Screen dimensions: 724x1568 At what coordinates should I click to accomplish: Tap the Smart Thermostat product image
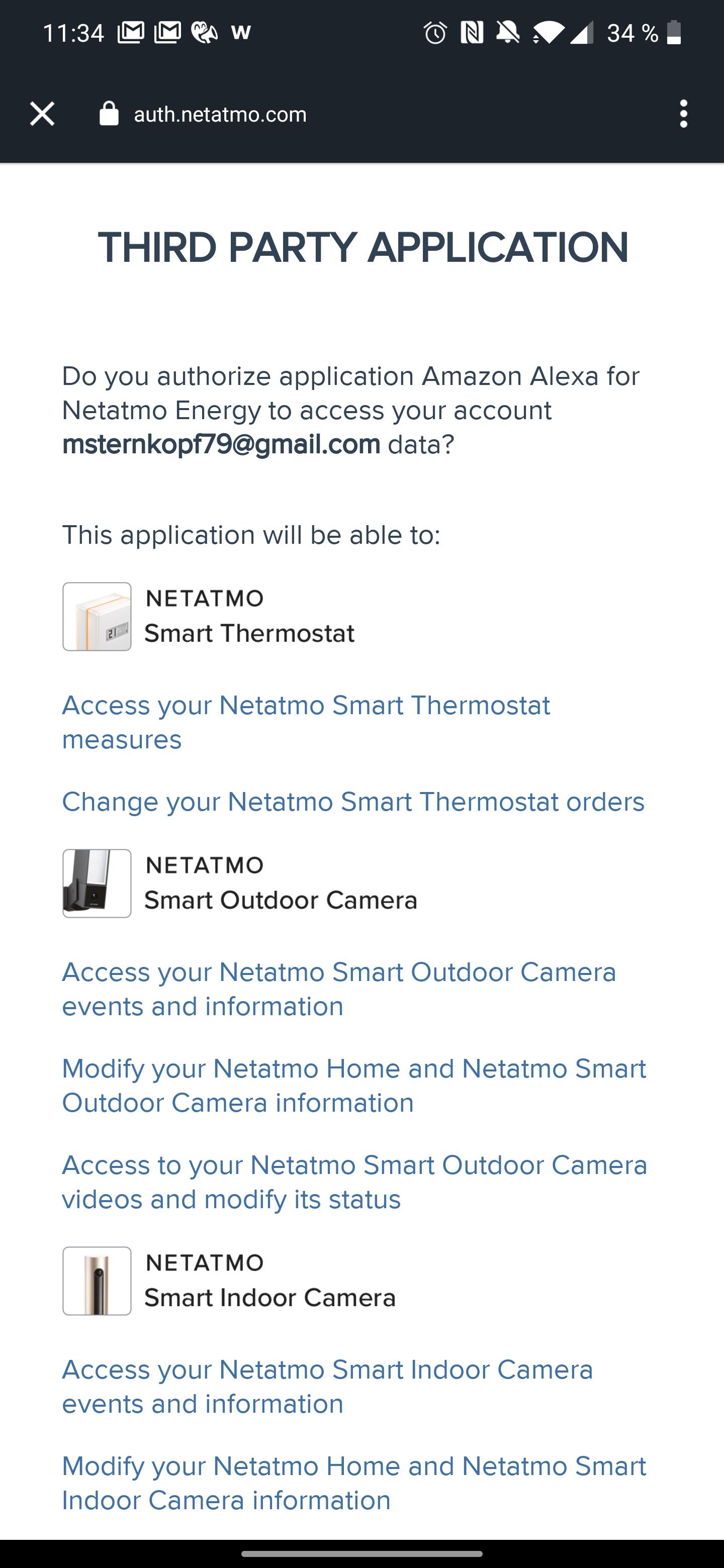tap(97, 617)
